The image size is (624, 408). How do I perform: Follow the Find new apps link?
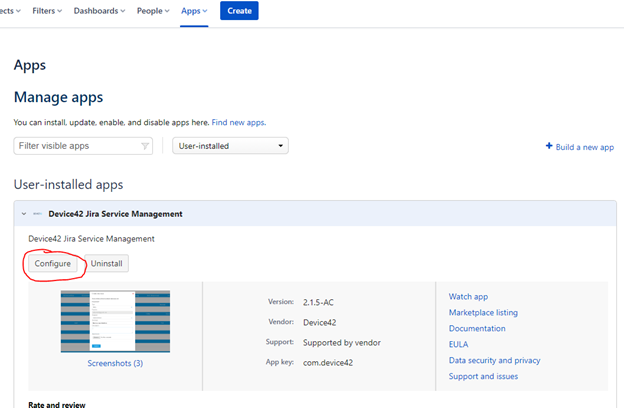tap(238, 122)
